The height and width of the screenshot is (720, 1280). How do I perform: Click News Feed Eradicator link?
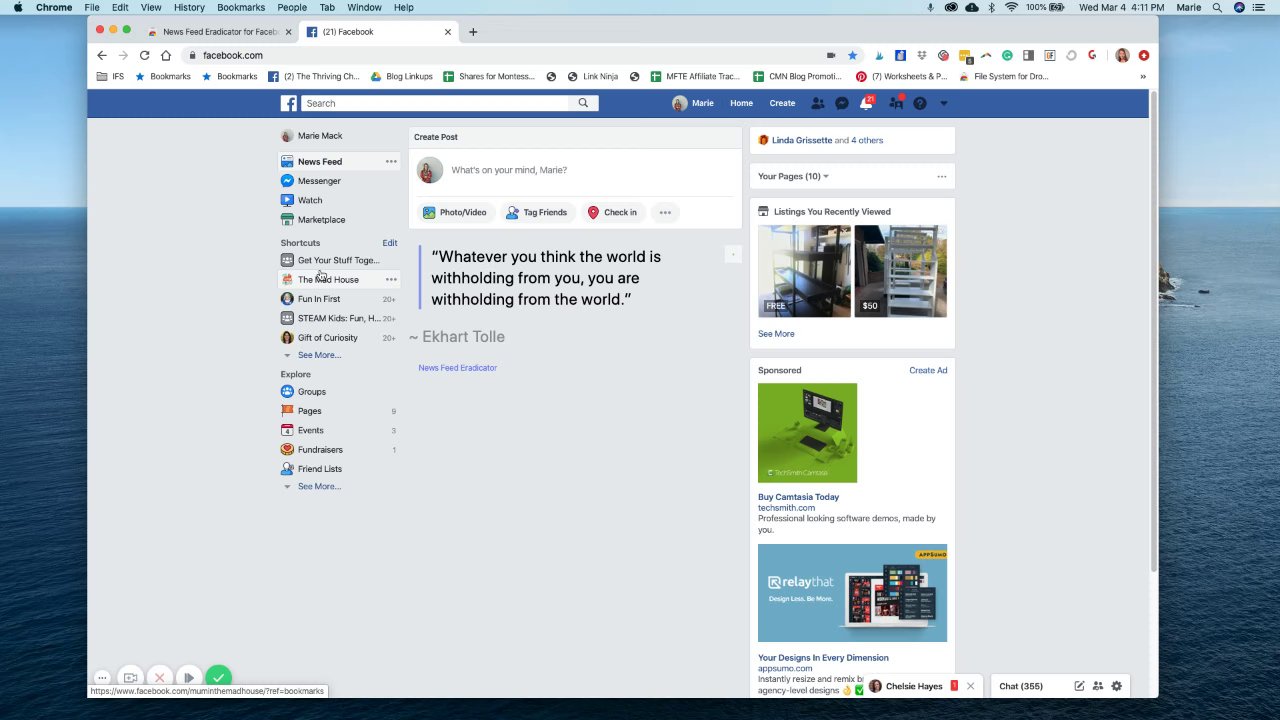458,368
